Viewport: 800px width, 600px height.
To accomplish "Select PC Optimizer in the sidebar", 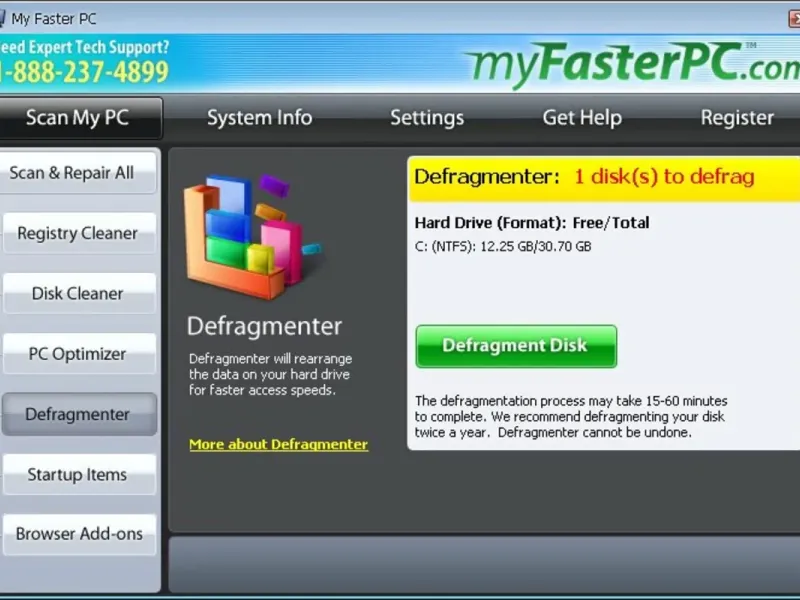I will tap(79, 354).
